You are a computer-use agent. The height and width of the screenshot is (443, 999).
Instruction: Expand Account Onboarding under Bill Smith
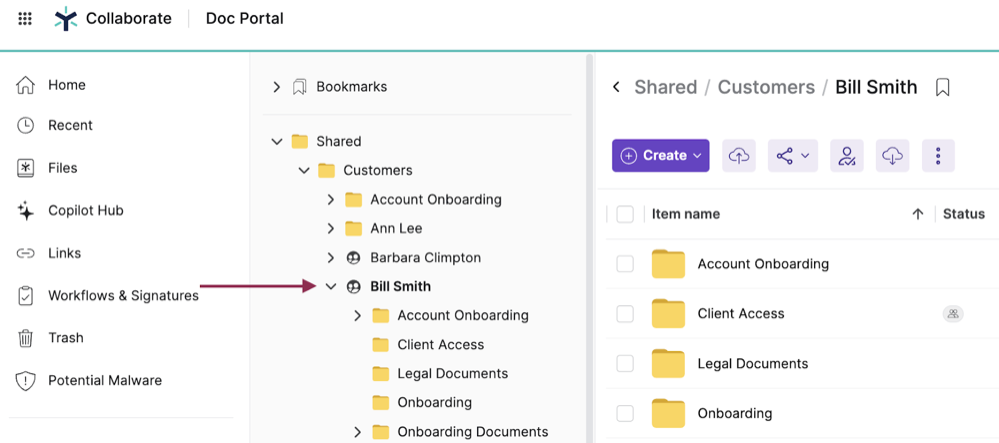click(357, 316)
